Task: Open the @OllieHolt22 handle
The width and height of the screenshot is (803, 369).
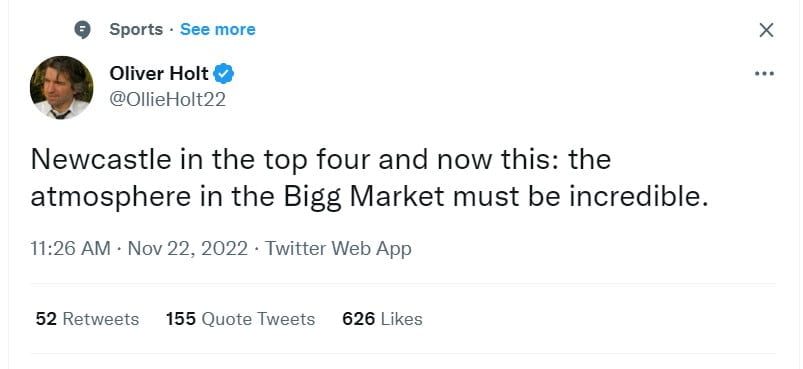Action: [x=167, y=99]
